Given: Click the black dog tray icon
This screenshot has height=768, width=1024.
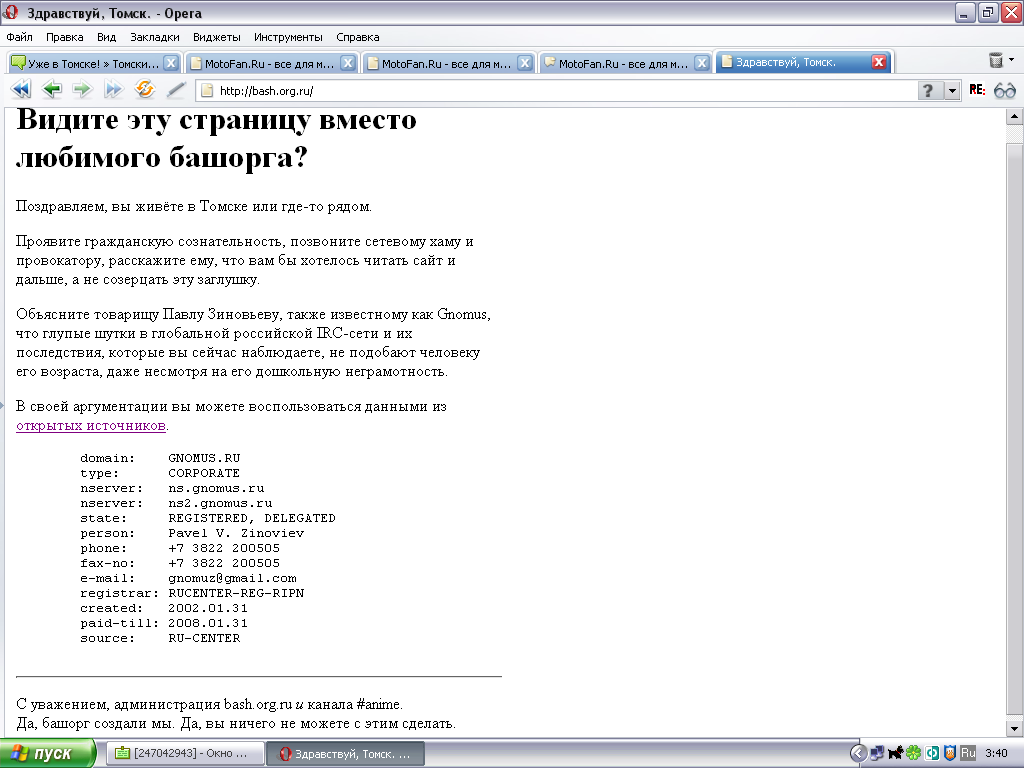Looking at the screenshot, I should (895, 753).
